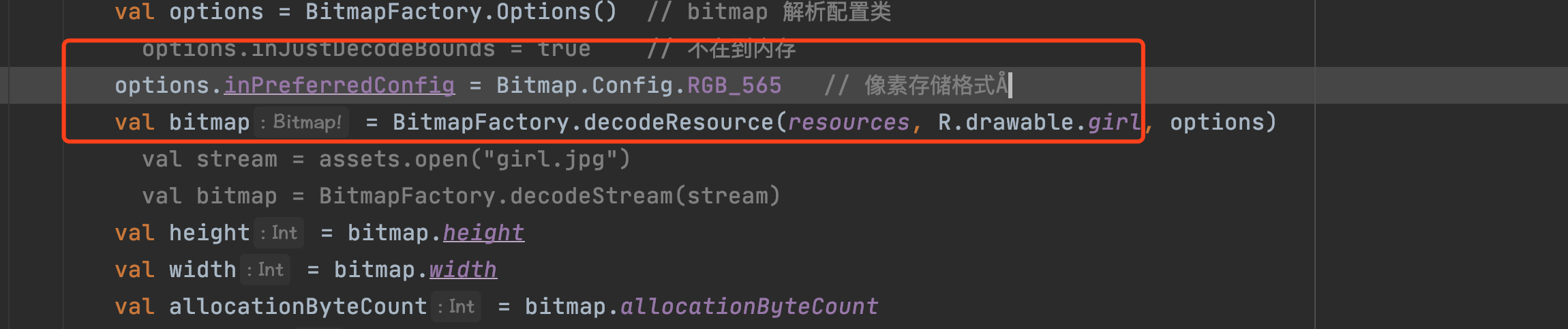Click the RGB_565 constant
Screen dimensions: 1568x329
[734, 85]
